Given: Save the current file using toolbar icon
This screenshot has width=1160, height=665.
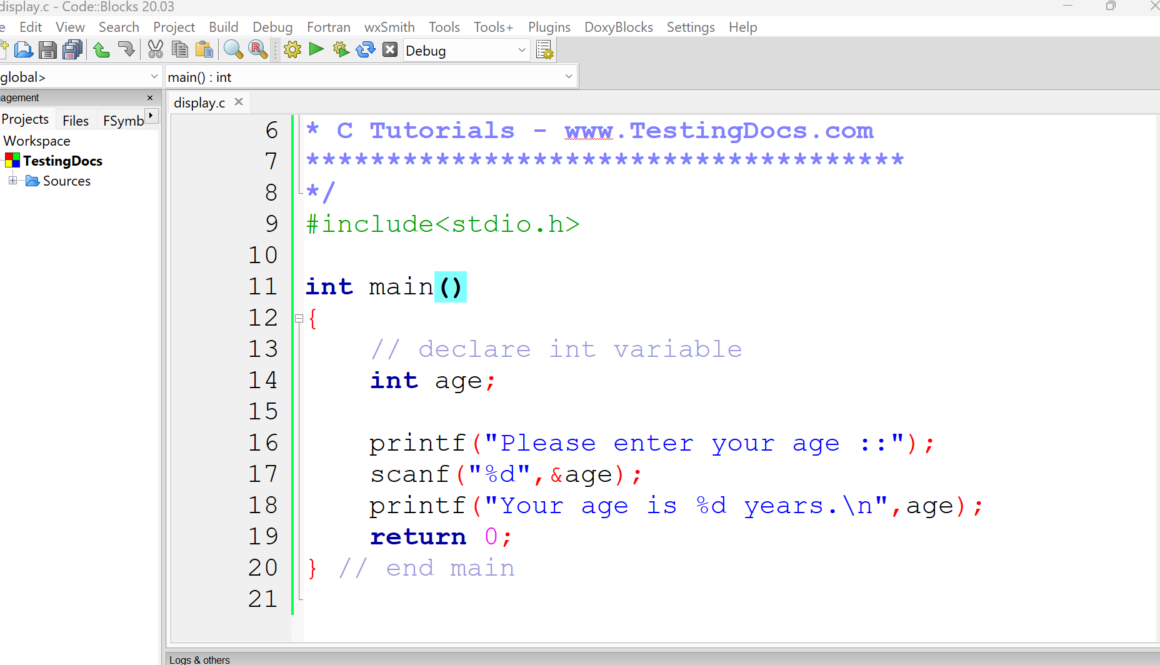Looking at the screenshot, I should [47, 49].
